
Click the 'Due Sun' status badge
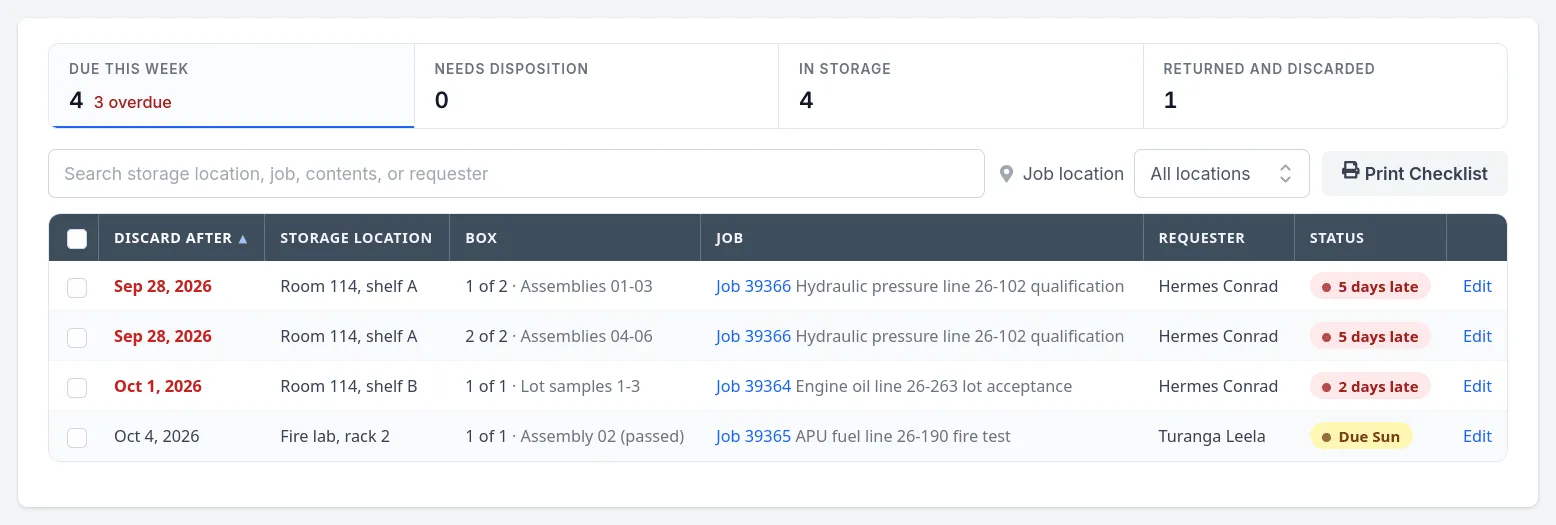point(1361,437)
